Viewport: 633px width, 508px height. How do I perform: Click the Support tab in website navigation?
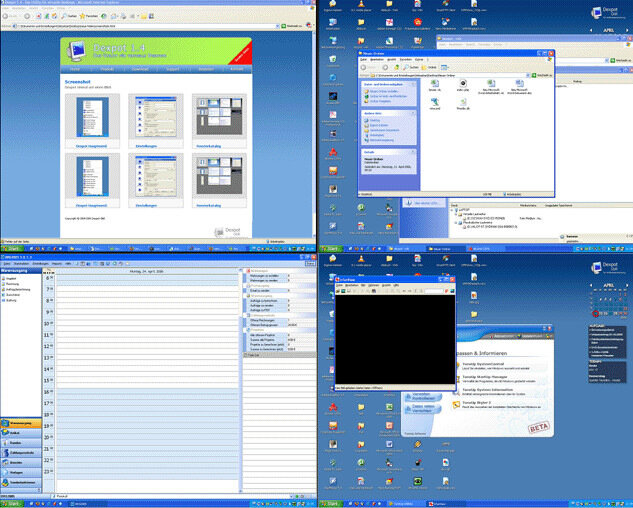click(x=174, y=69)
